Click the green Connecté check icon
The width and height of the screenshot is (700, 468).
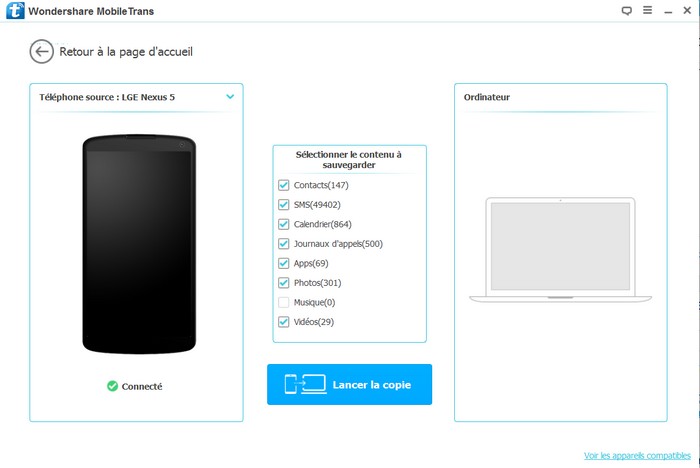(112, 386)
